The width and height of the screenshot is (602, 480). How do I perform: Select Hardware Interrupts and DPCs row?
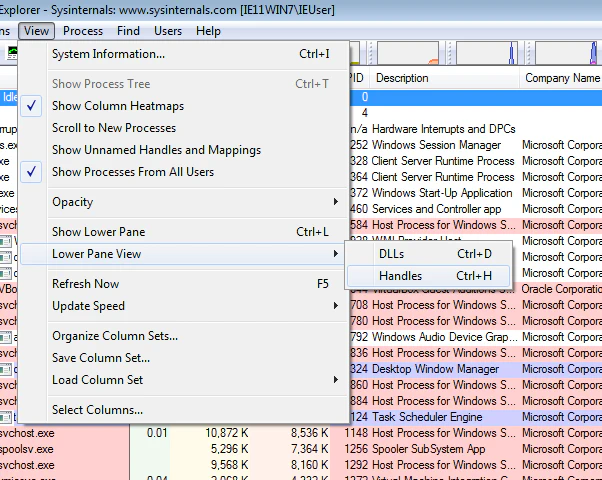point(476,129)
